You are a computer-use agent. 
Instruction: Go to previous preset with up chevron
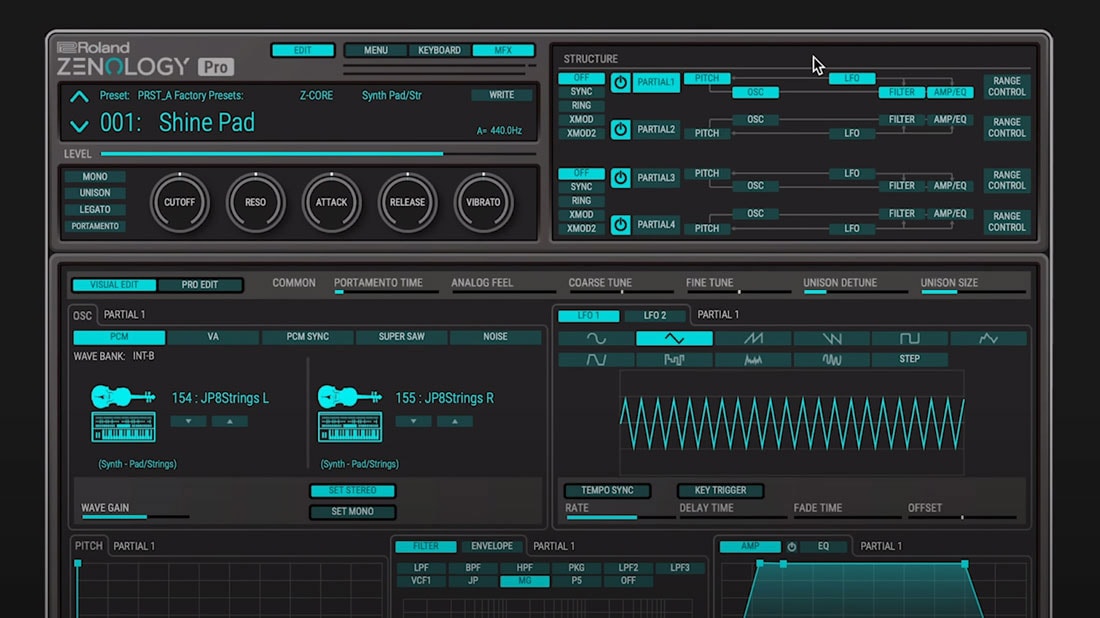pyautogui.click(x=79, y=97)
